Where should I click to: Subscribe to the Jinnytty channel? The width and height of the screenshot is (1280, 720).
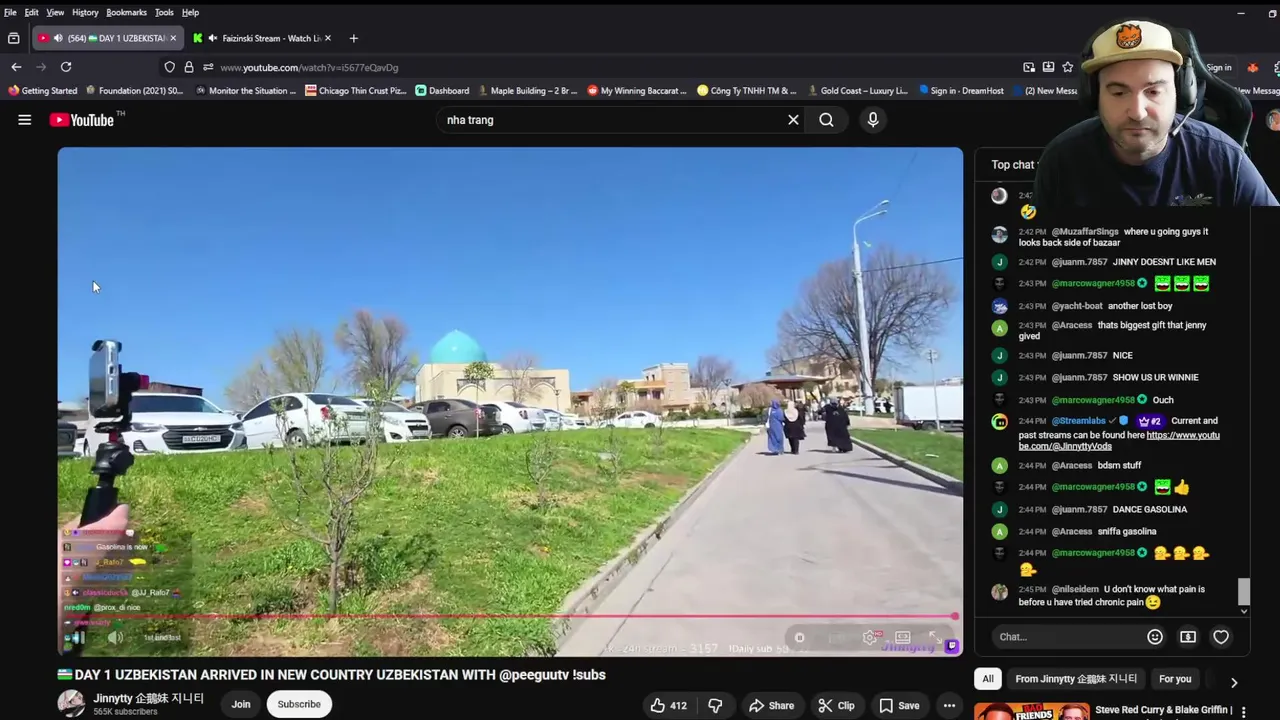coord(299,704)
